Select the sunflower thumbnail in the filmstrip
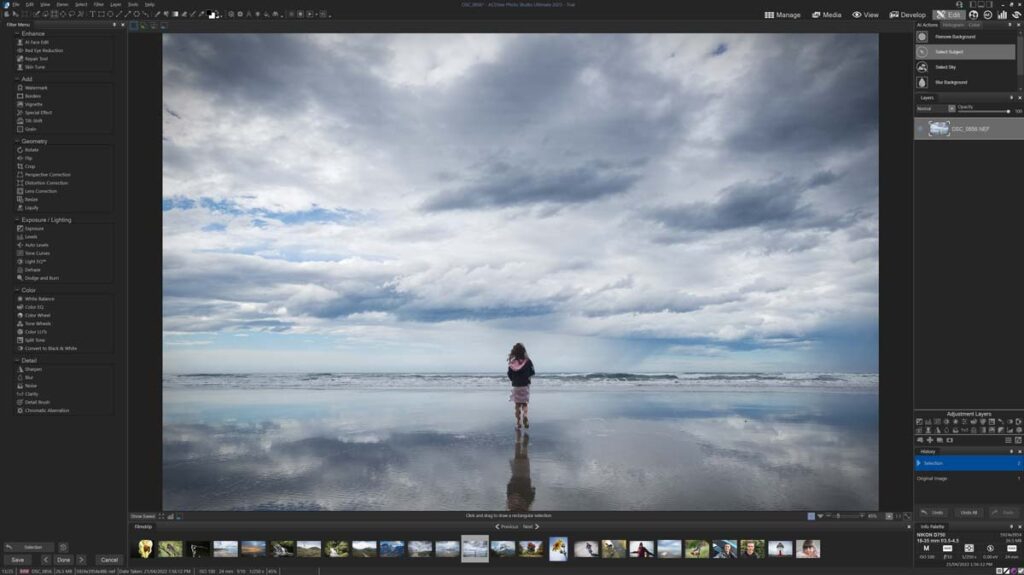The image size is (1024, 575). tap(558, 549)
